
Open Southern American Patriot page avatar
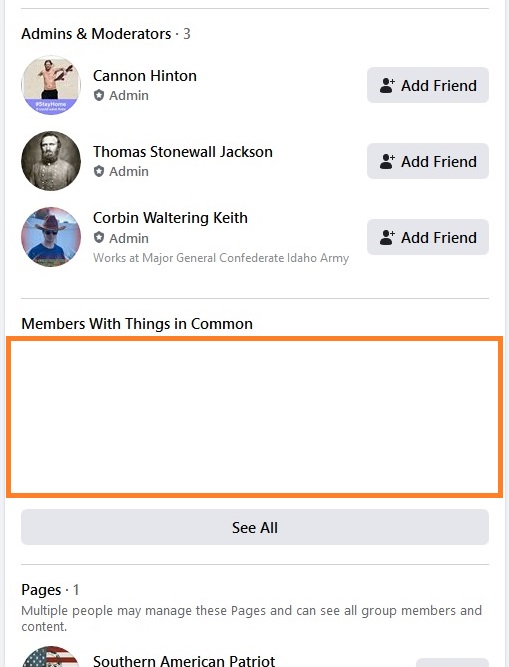click(51, 656)
